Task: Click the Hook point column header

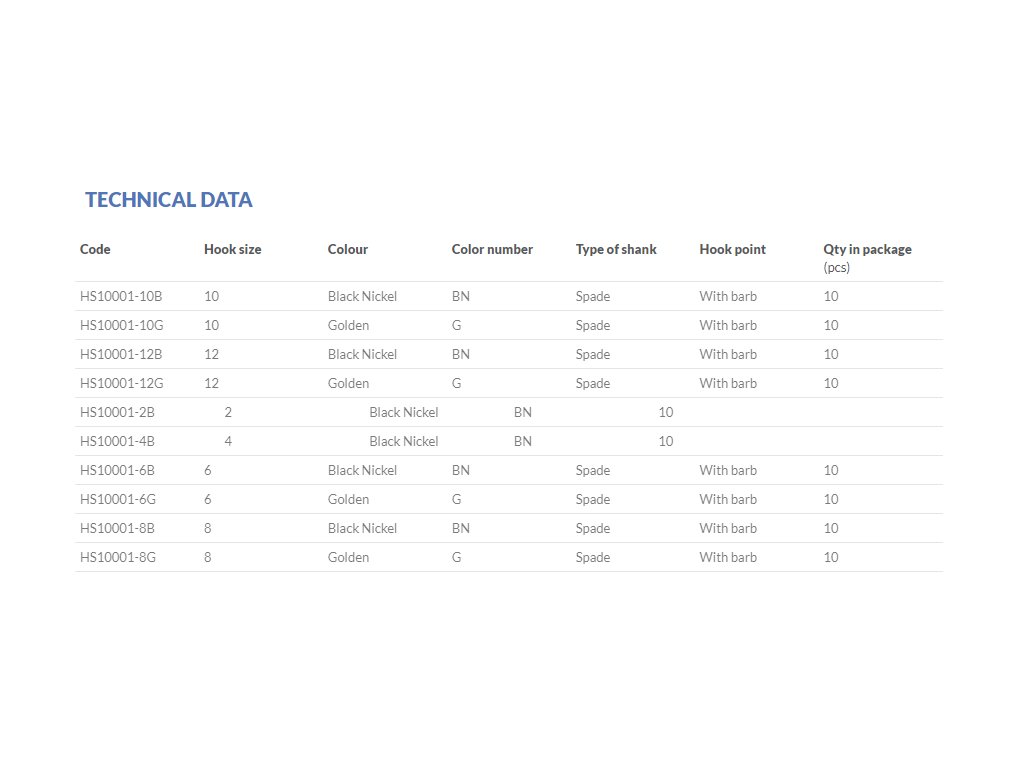Action: coord(733,249)
